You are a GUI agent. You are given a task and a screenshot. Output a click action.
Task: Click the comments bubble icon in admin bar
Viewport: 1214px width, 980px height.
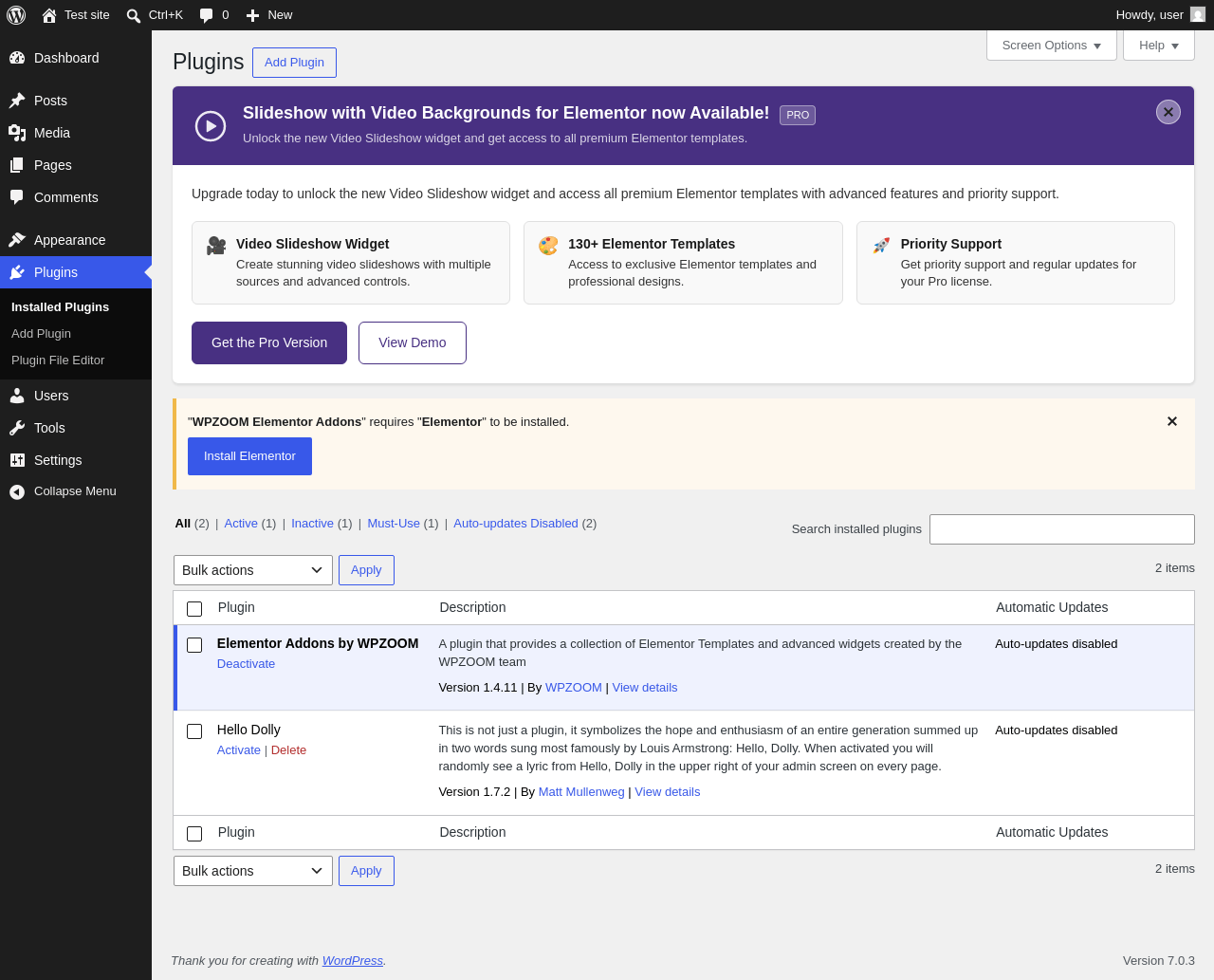[206, 15]
